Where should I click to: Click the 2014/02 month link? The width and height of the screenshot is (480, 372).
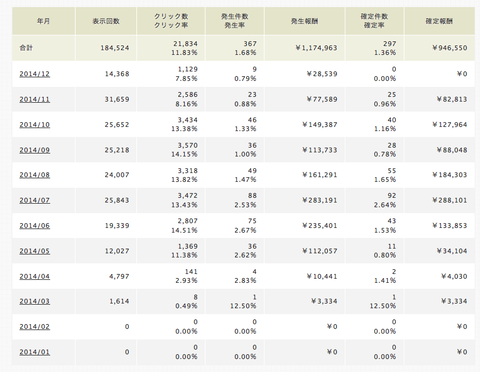click(35, 327)
